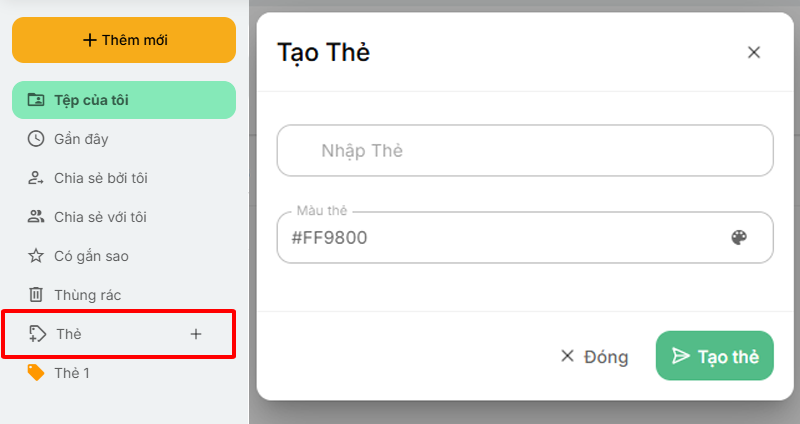Viewport: 800px width, 424px height.
Task: Click the plus icon next to Thẻ
Action: tap(196, 334)
